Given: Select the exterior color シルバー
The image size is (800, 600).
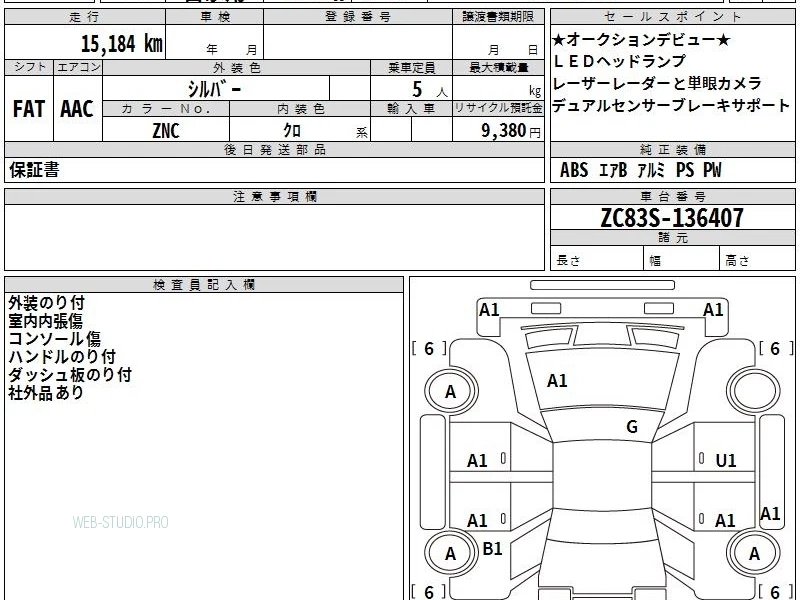Looking at the screenshot, I should [x=214, y=90].
